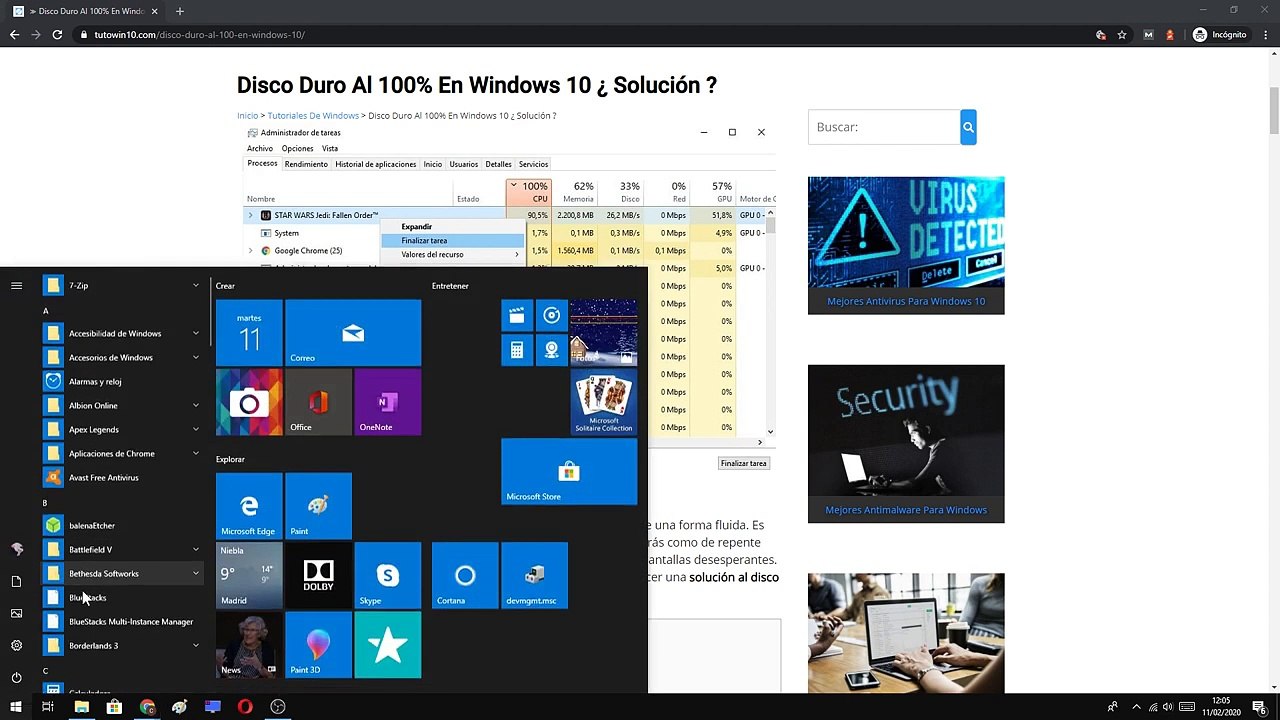Open the taskbar notification center

[x=1259, y=707]
